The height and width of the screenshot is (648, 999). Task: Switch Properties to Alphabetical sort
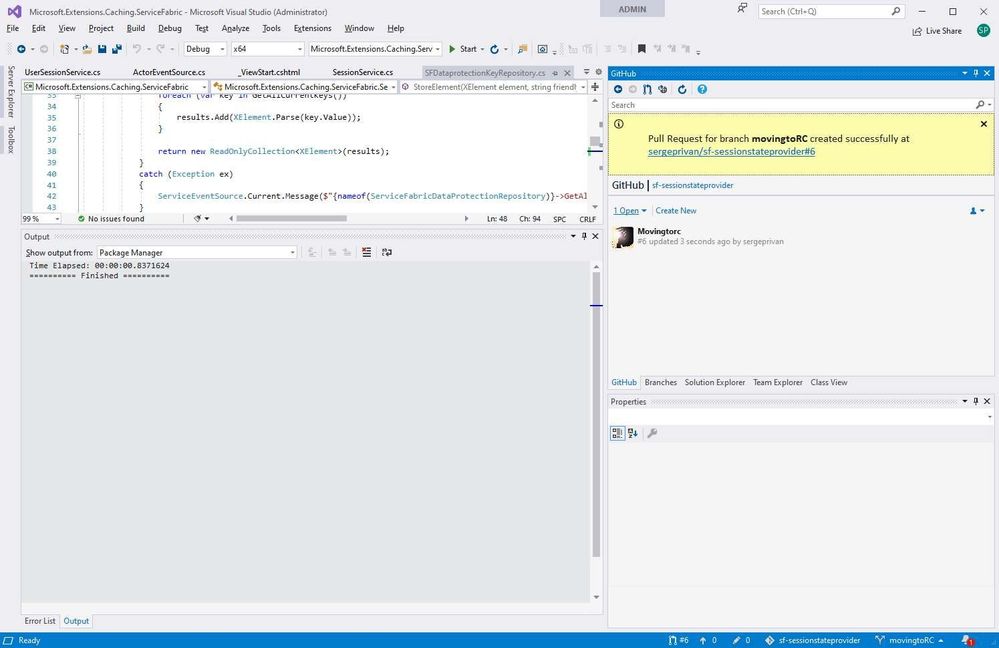point(633,433)
